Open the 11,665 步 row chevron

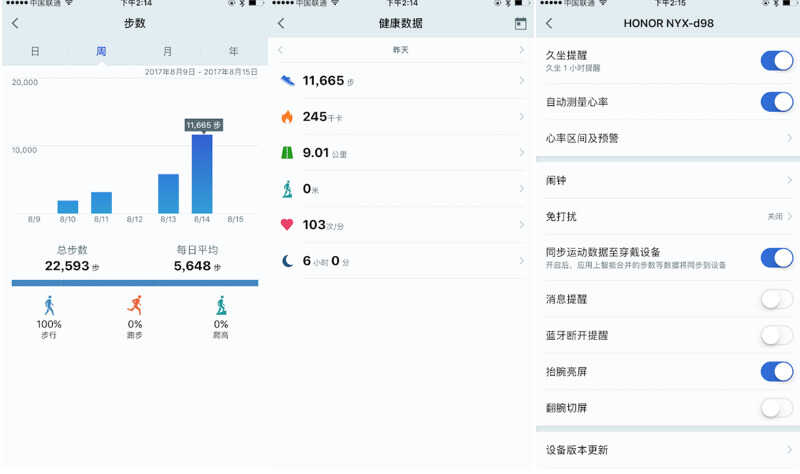pyautogui.click(x=521, y=81)
